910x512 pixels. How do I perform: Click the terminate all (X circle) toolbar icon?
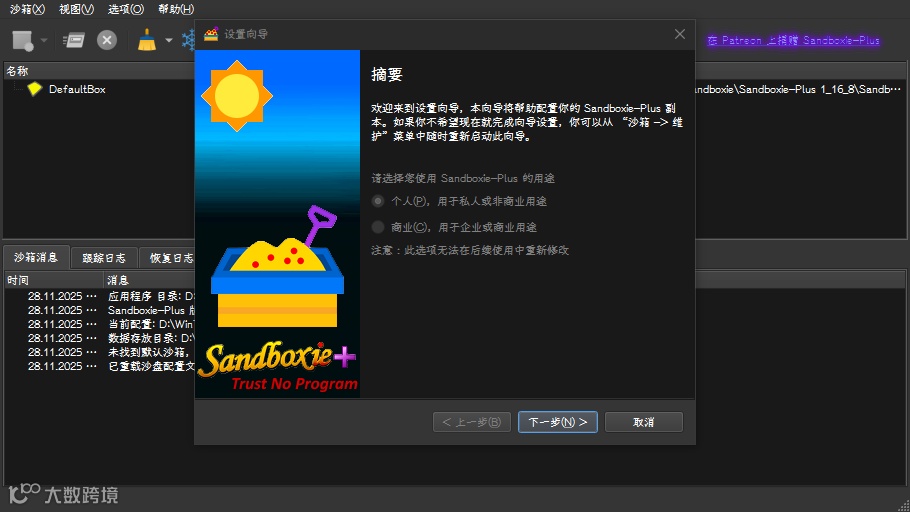(x=107, y=40)
